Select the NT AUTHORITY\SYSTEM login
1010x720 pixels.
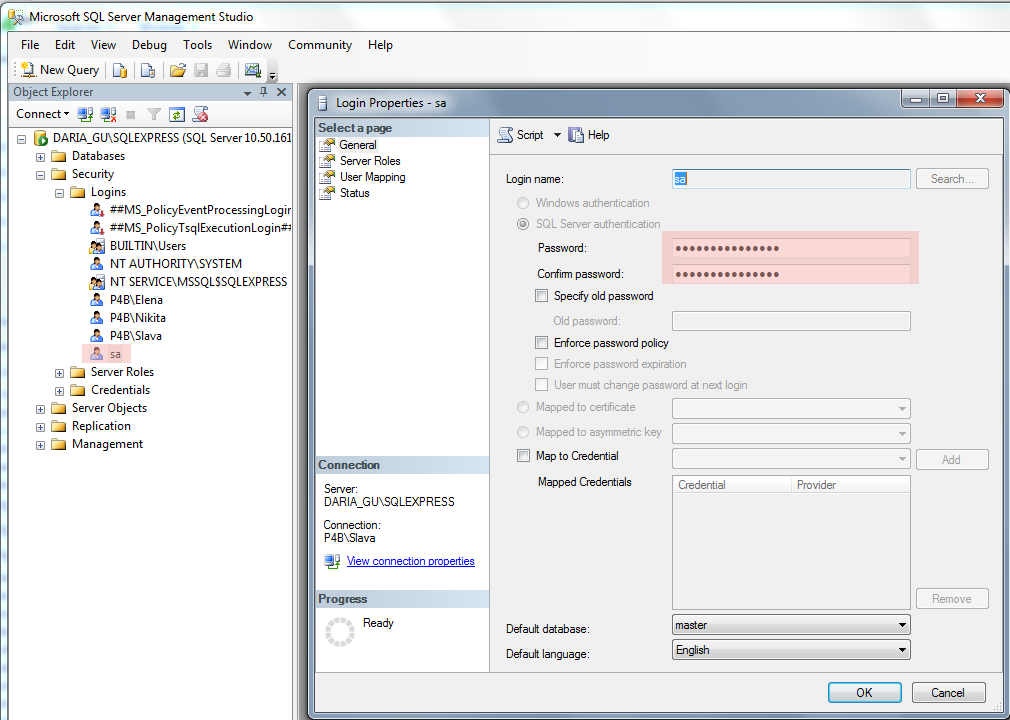(x=175, y=264)
